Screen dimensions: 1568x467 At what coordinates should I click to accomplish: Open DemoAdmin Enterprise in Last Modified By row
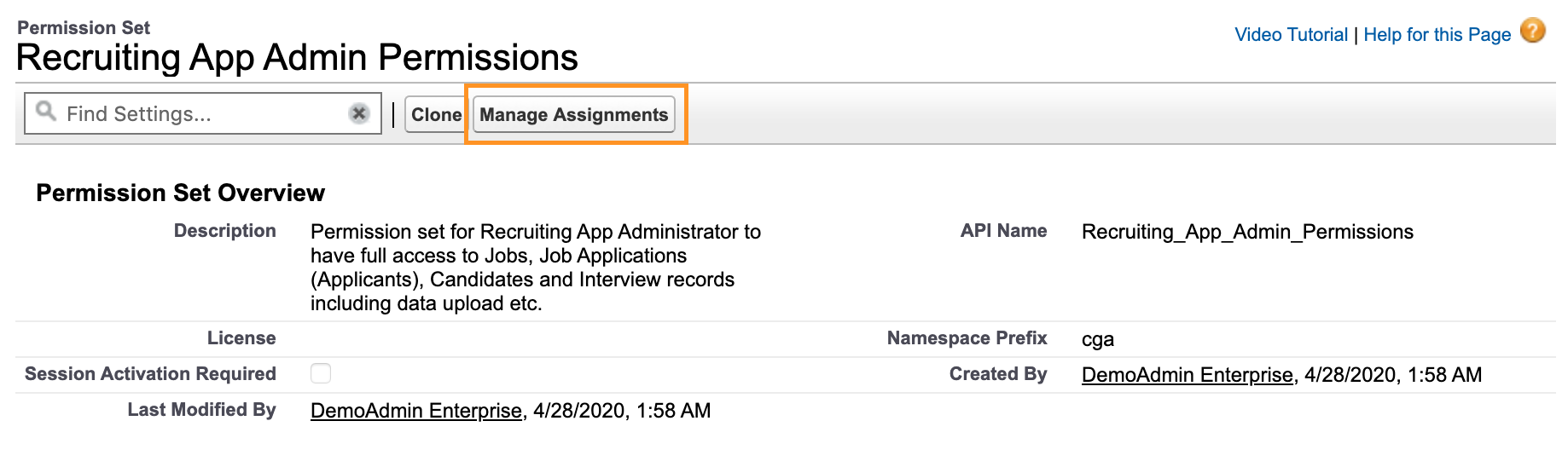tap(415, 411)
